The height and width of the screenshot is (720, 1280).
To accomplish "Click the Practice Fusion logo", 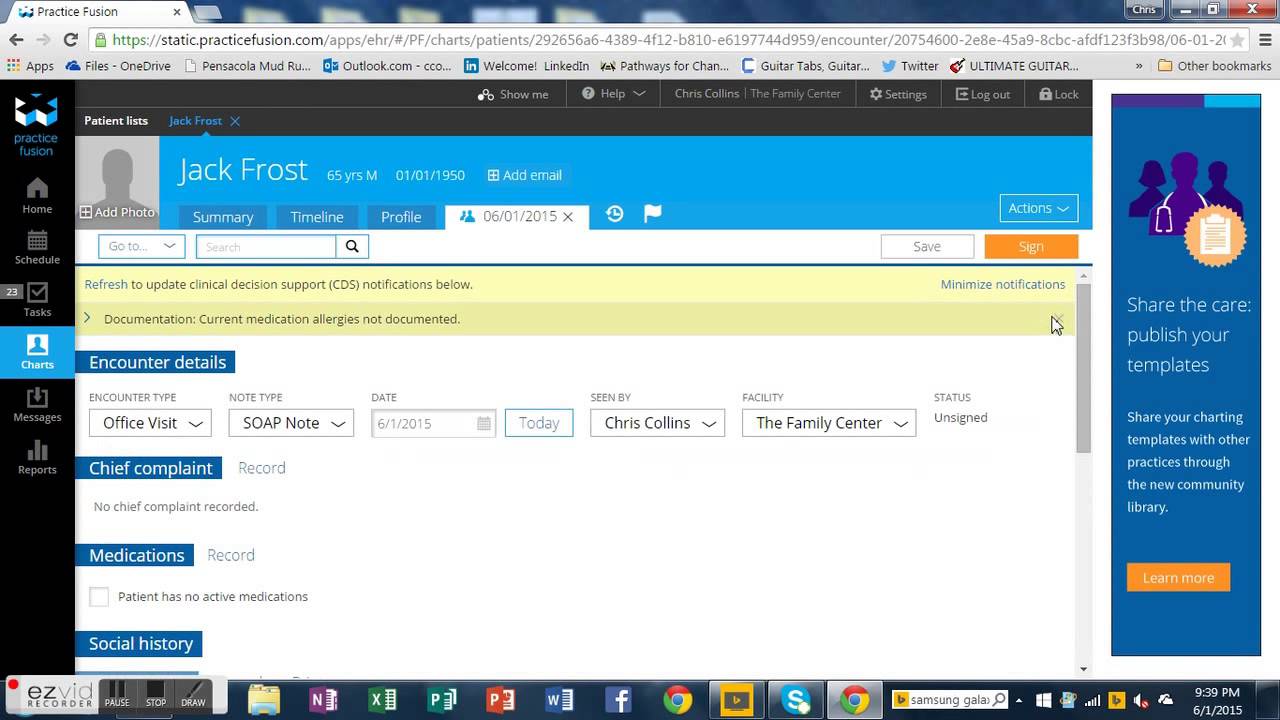I will click(x=37, y=125).
